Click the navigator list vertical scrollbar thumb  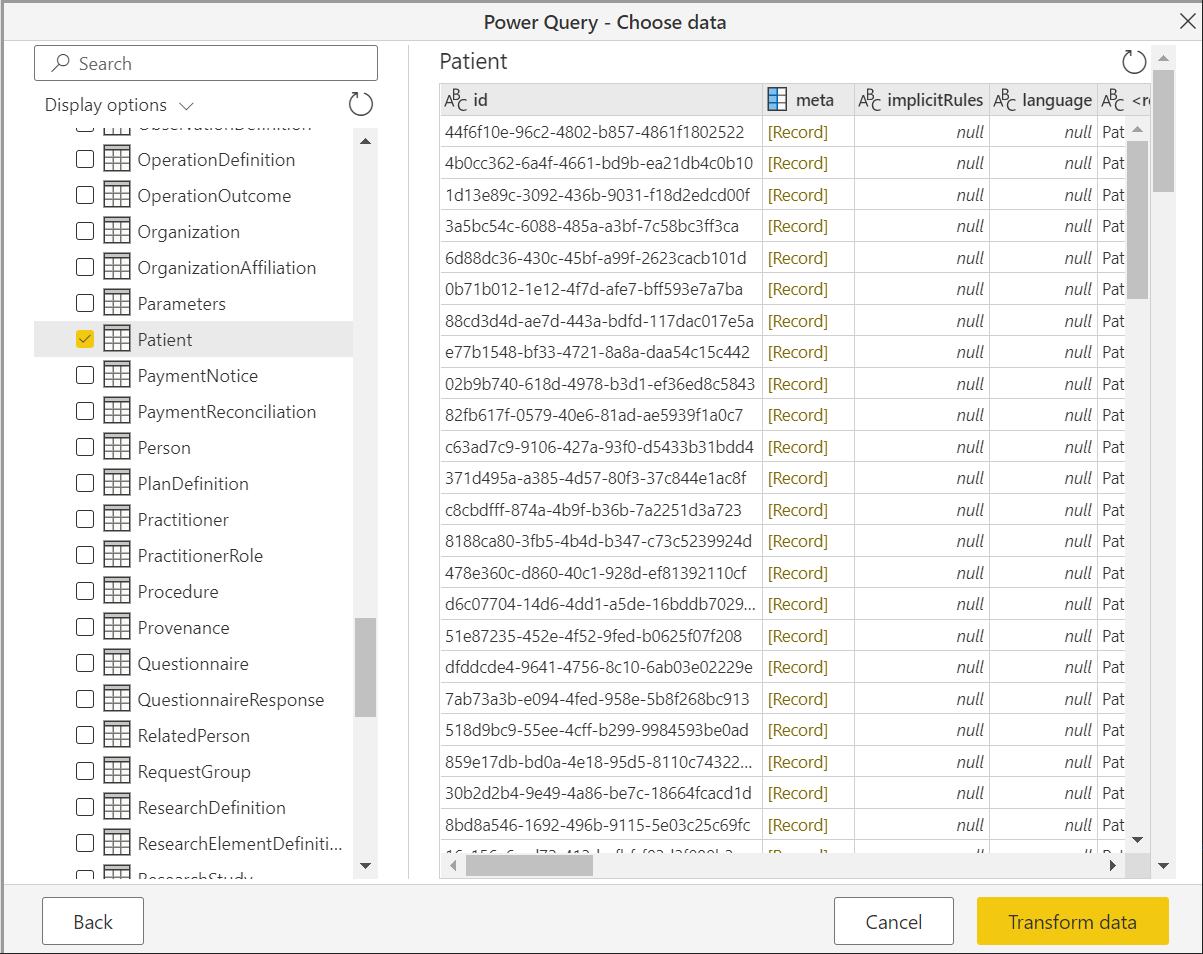(365, 667)
